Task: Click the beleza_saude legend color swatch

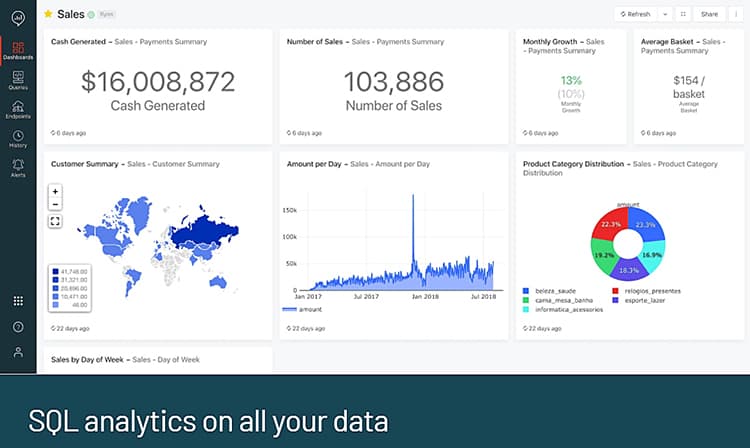Action: pos(527,289)
